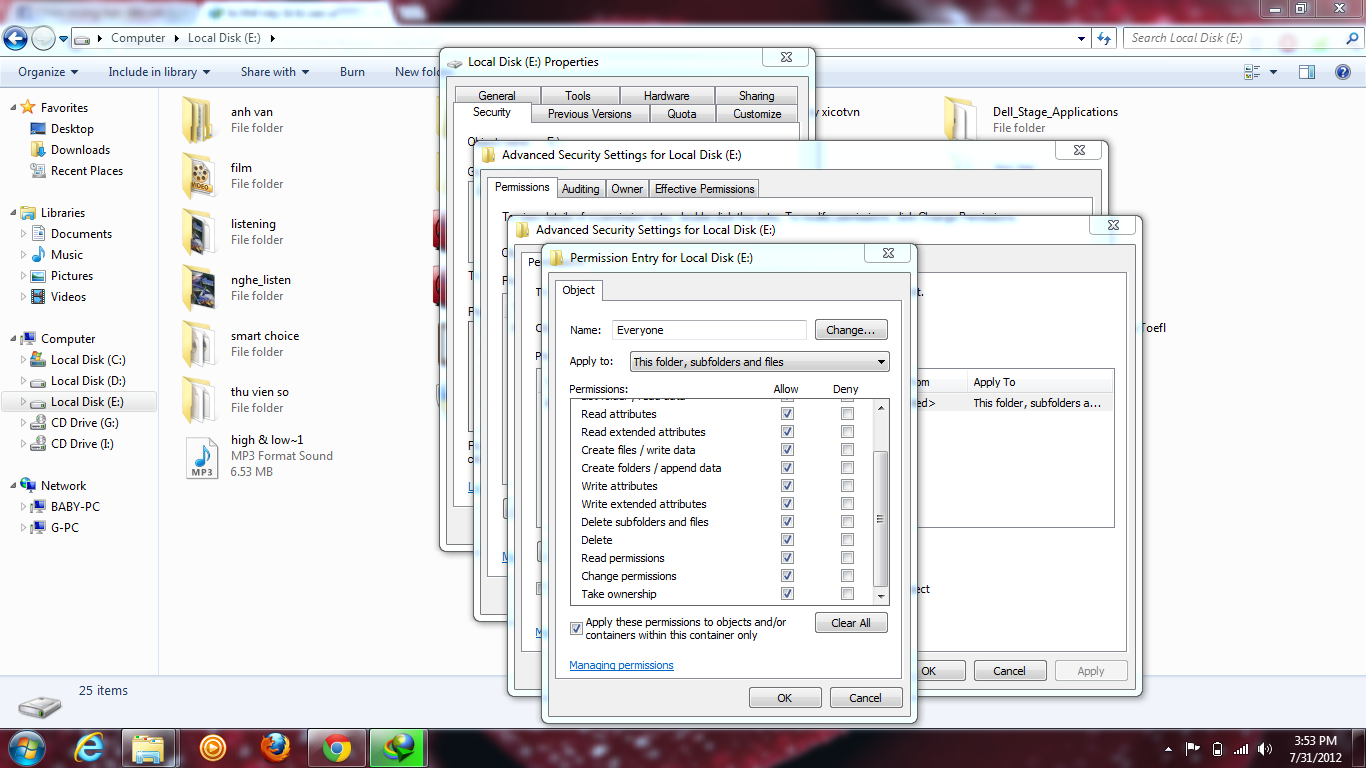Toggle the preview pane icon
The height and width of the screenshot is (768, 1366).
[x=1307, y=72]
